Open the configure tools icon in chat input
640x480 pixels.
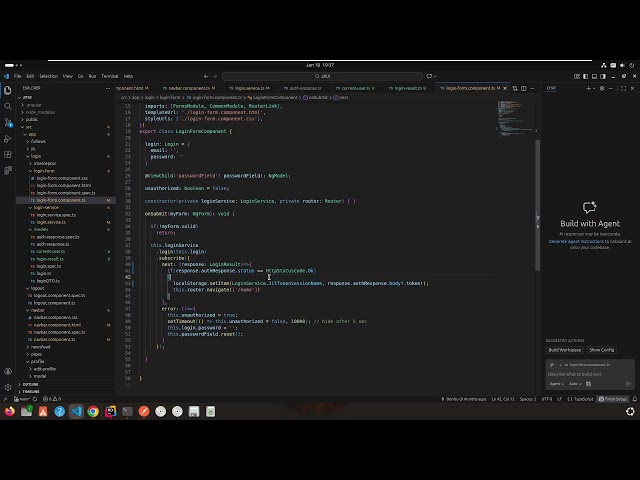(x=588, y=384)
